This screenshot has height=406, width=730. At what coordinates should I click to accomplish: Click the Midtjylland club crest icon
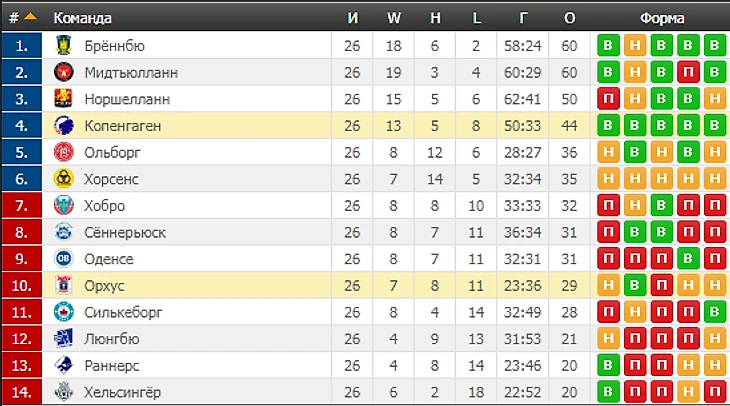coord(64,72)
